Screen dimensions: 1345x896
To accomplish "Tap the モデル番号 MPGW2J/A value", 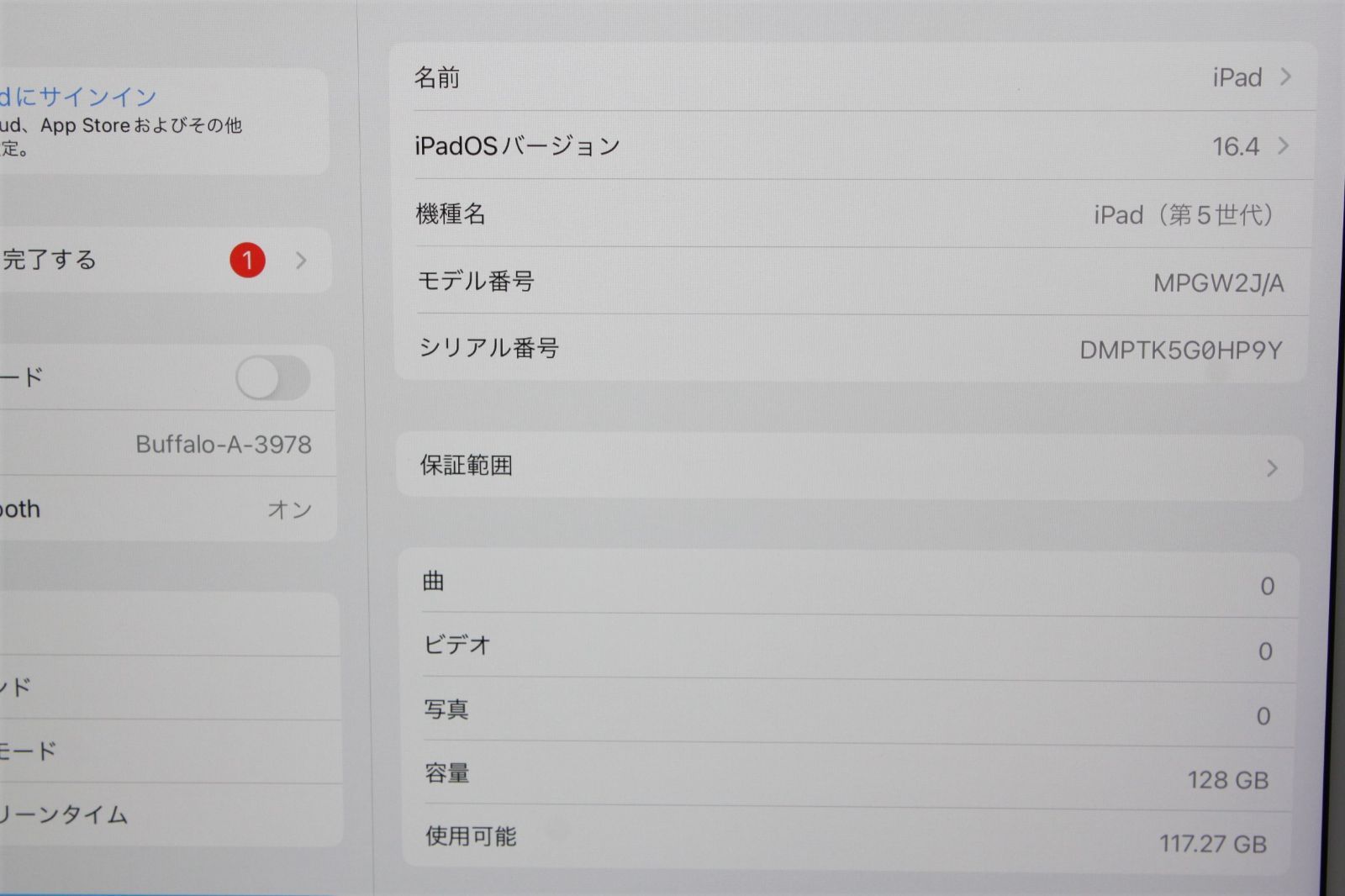I will pos(1219,284).
